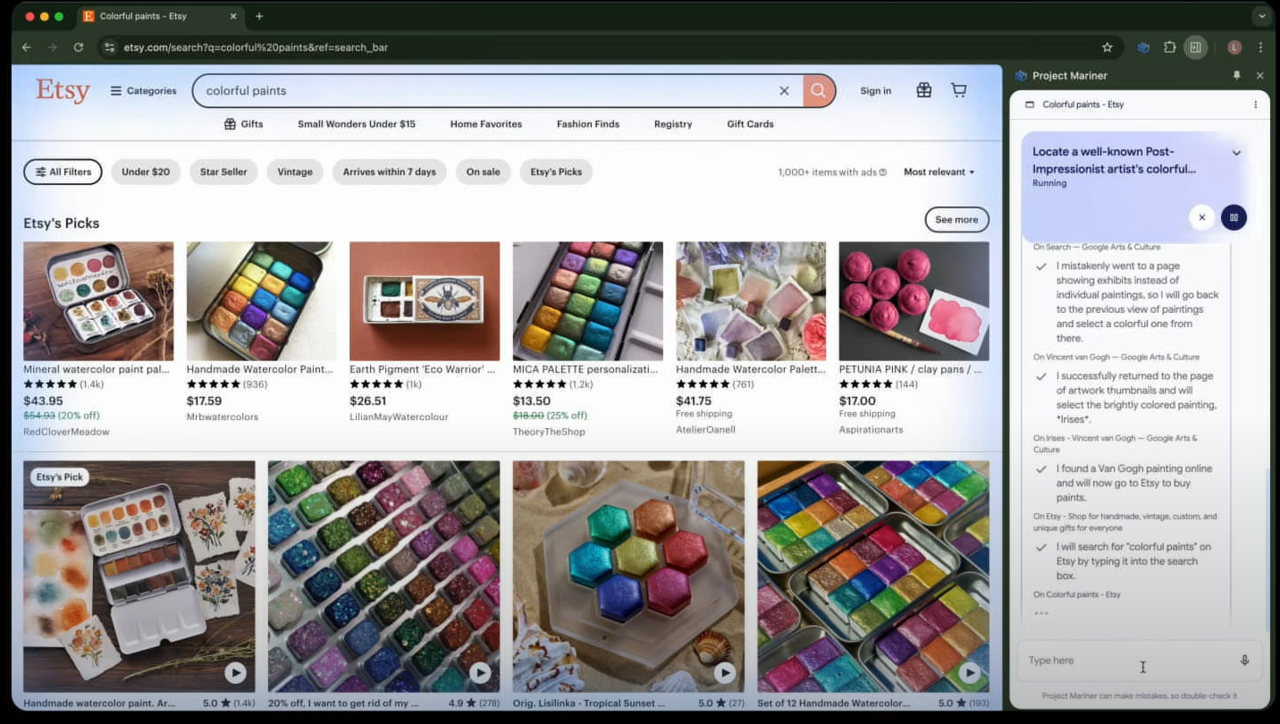Toggle the "Under $20" filter chip
The image size is (1280, 724).
[145, 172]
